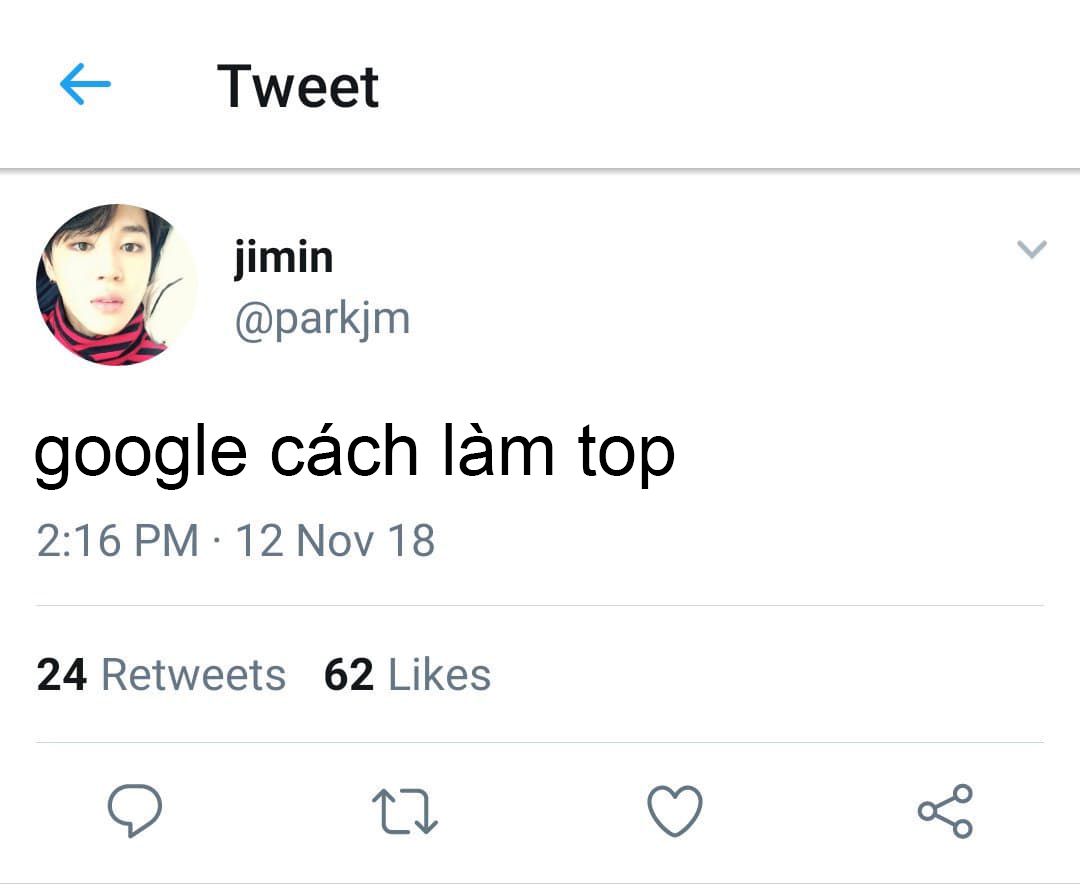Screen dimensions: 1080x890
Task: Click the word "cách" in the tweet
Action: tap(343, 453)
